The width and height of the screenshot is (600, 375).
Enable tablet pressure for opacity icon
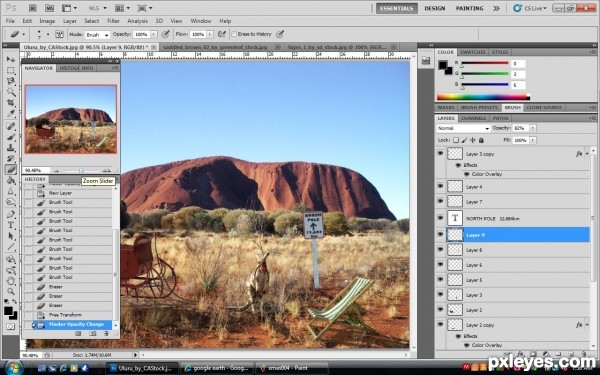tap(165, 34)
